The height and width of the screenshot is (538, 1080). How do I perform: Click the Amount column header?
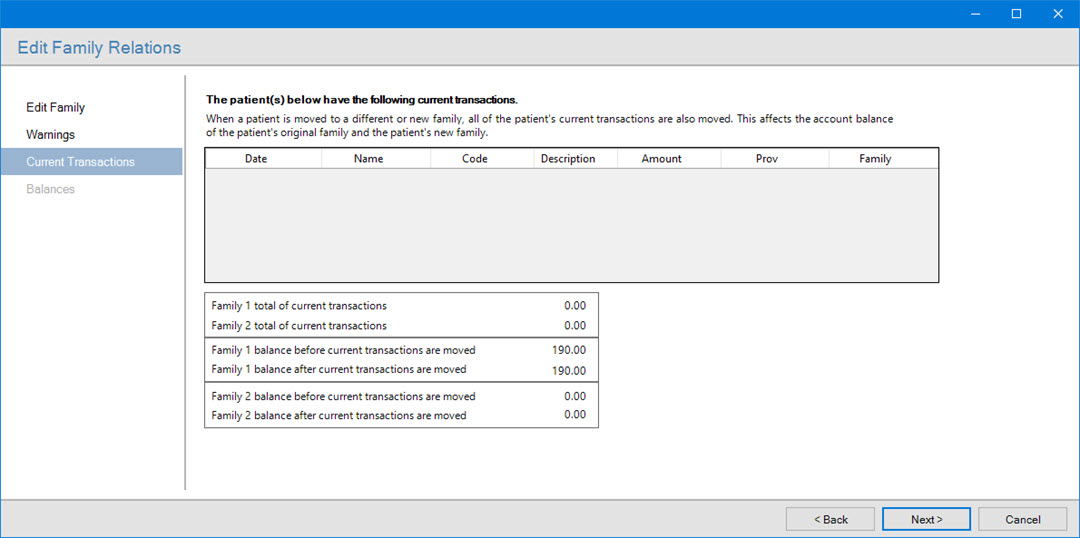point(661,158)
